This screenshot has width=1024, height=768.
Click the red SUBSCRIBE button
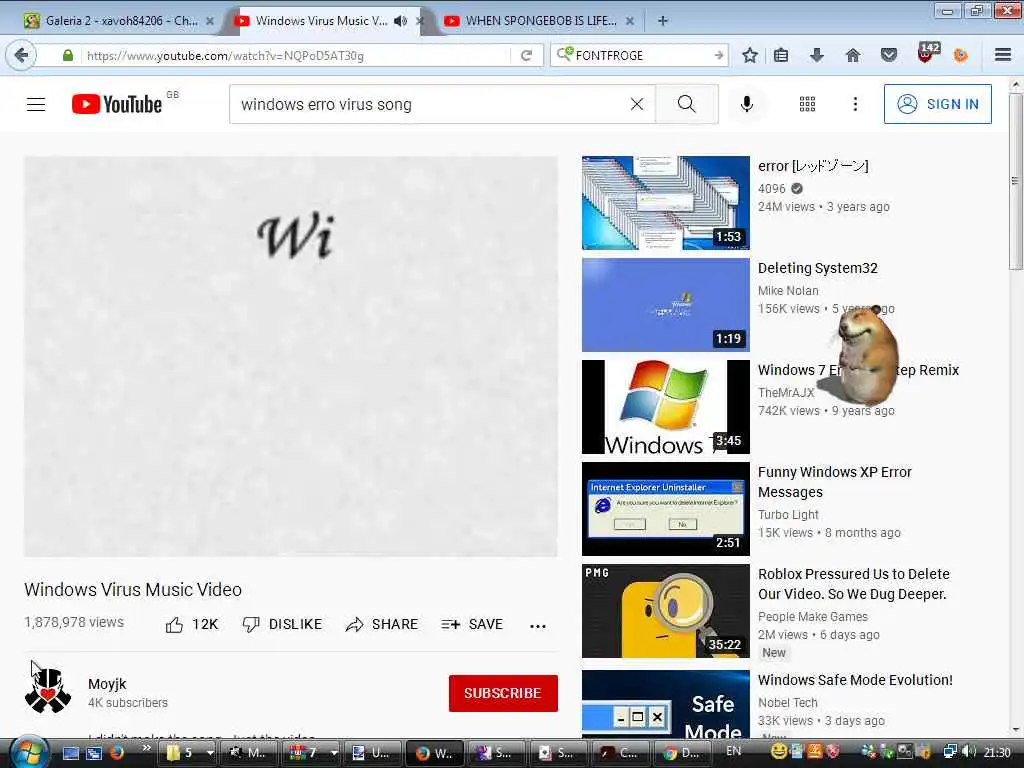503,693
